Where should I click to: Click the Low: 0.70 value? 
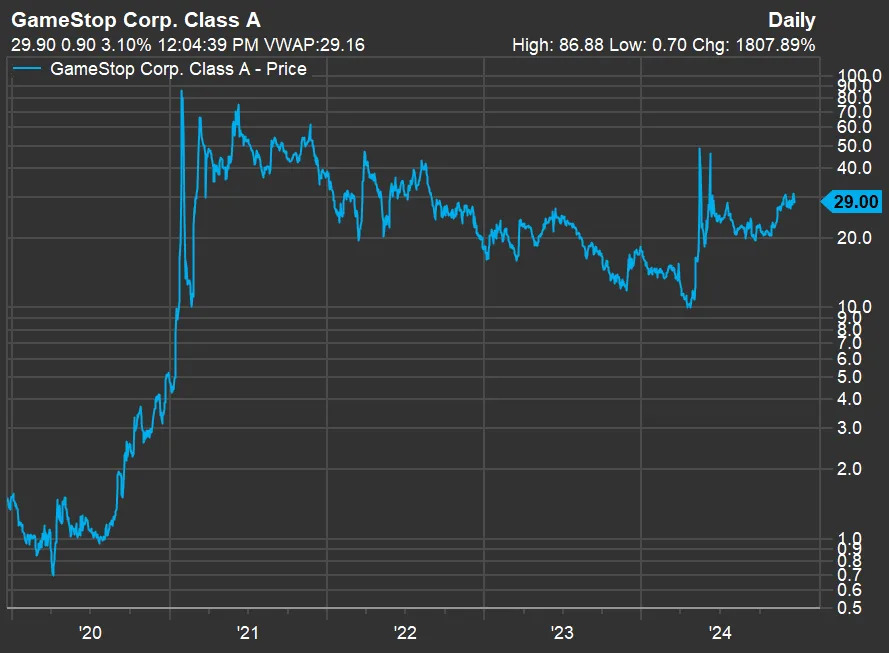click(648, 45)
